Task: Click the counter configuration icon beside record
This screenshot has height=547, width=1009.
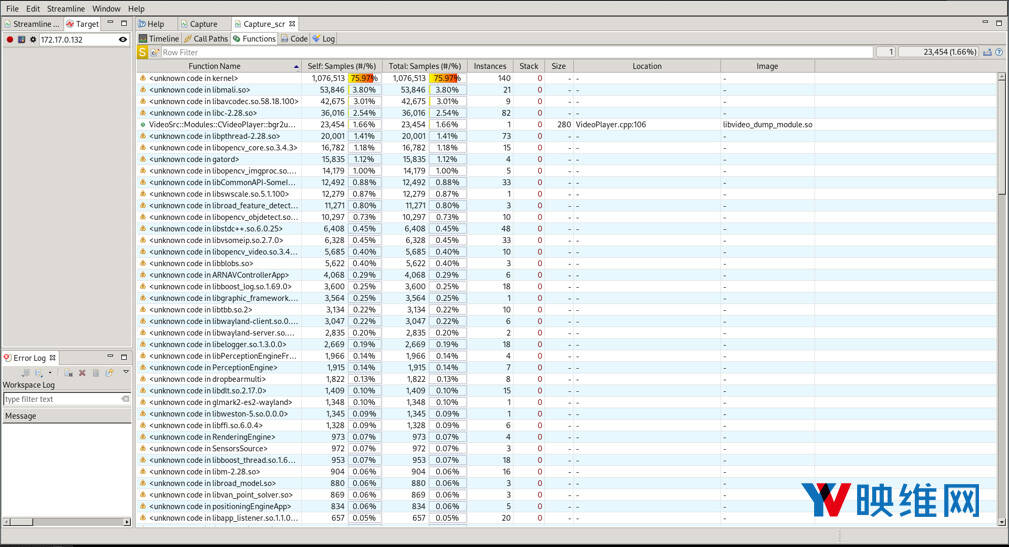Action: pos(21,40)
